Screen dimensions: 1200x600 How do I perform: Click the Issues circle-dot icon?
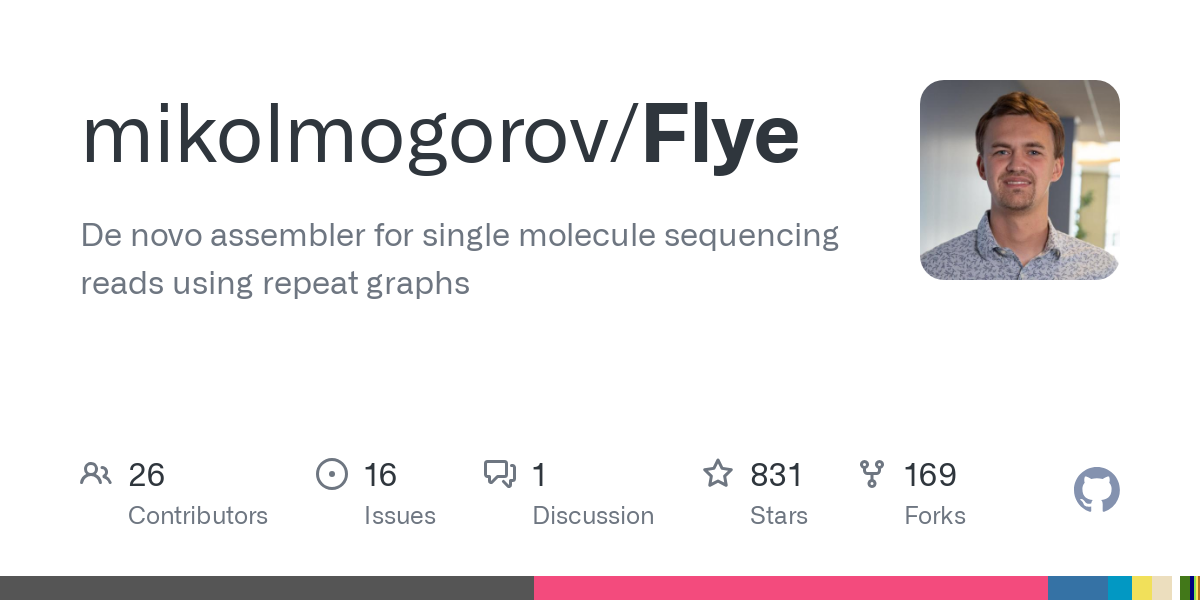pos(332,474)
